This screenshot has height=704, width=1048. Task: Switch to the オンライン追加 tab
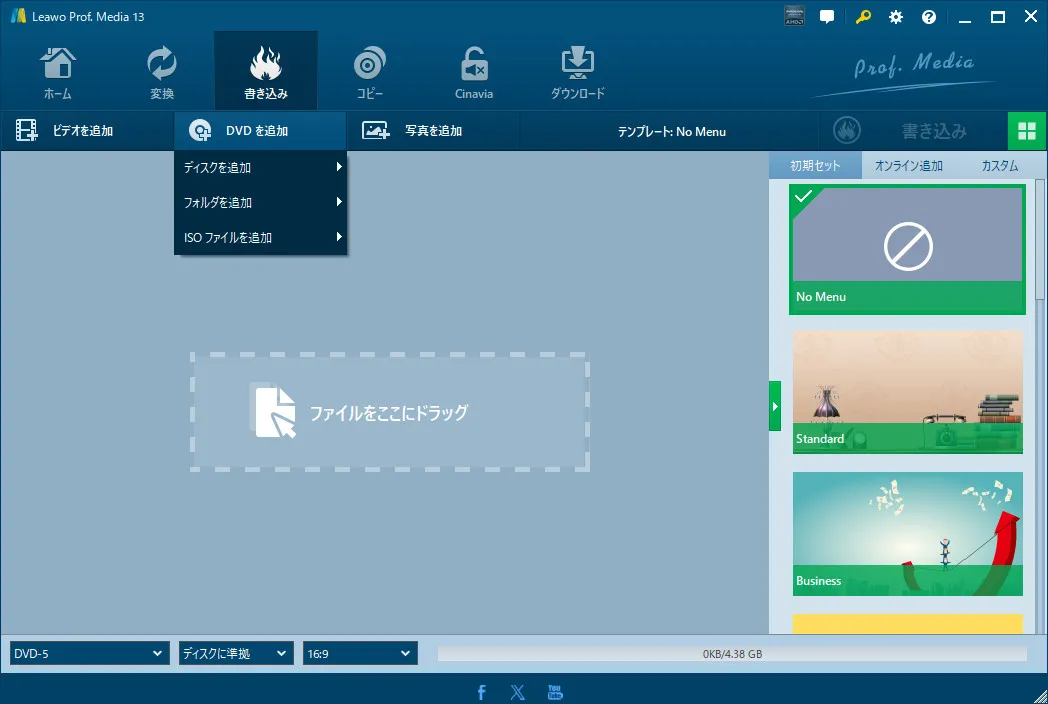pyautogui.click(x=908, y=165)
